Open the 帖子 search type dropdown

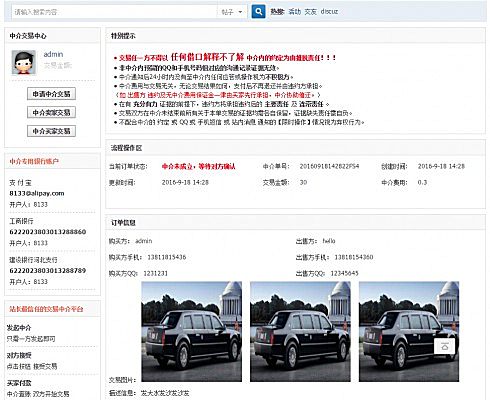click(x=232, y=12)
